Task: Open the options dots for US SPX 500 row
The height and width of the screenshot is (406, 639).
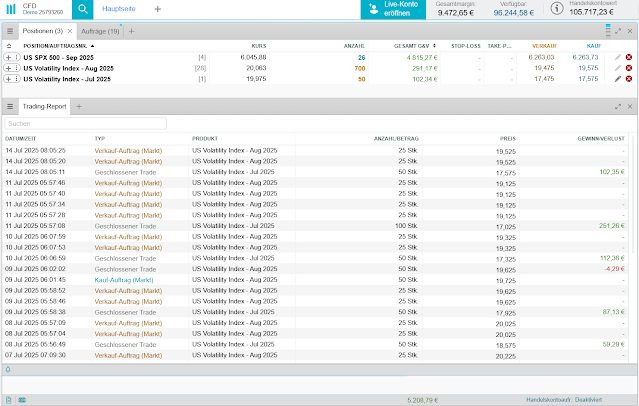Action: pos(17,57)
